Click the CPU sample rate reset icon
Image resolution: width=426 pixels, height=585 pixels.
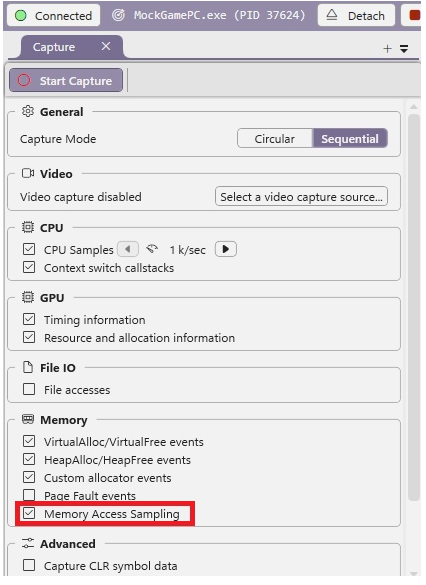tap(152, 249)
